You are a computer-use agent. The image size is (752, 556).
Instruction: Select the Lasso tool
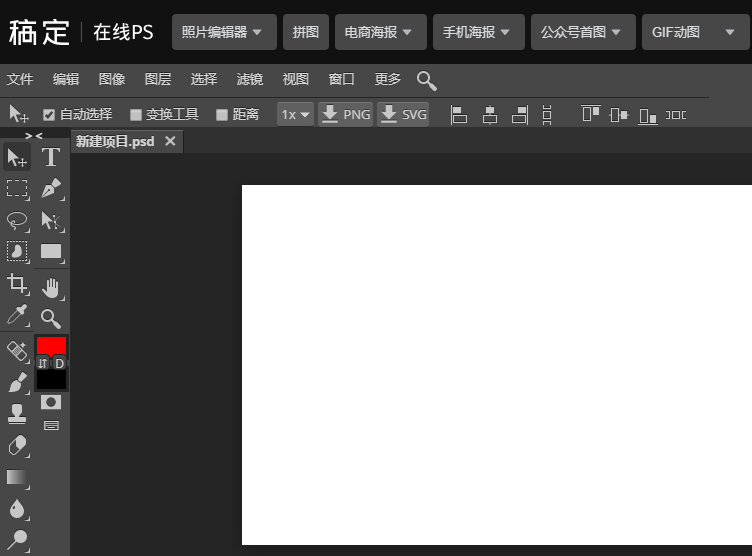click(17, 220)
